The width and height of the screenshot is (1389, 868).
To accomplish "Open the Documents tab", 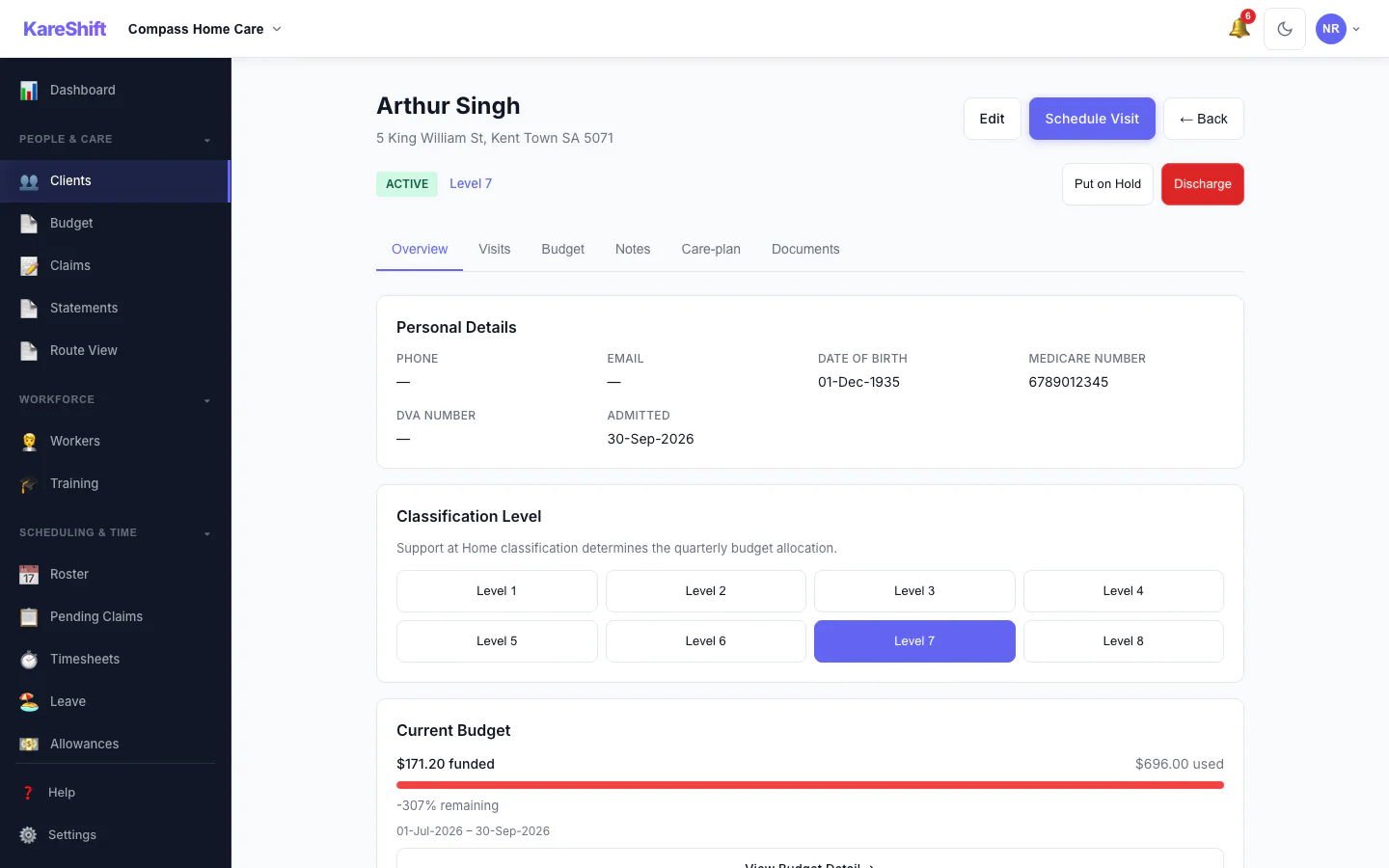I will (x=805, y=249).
